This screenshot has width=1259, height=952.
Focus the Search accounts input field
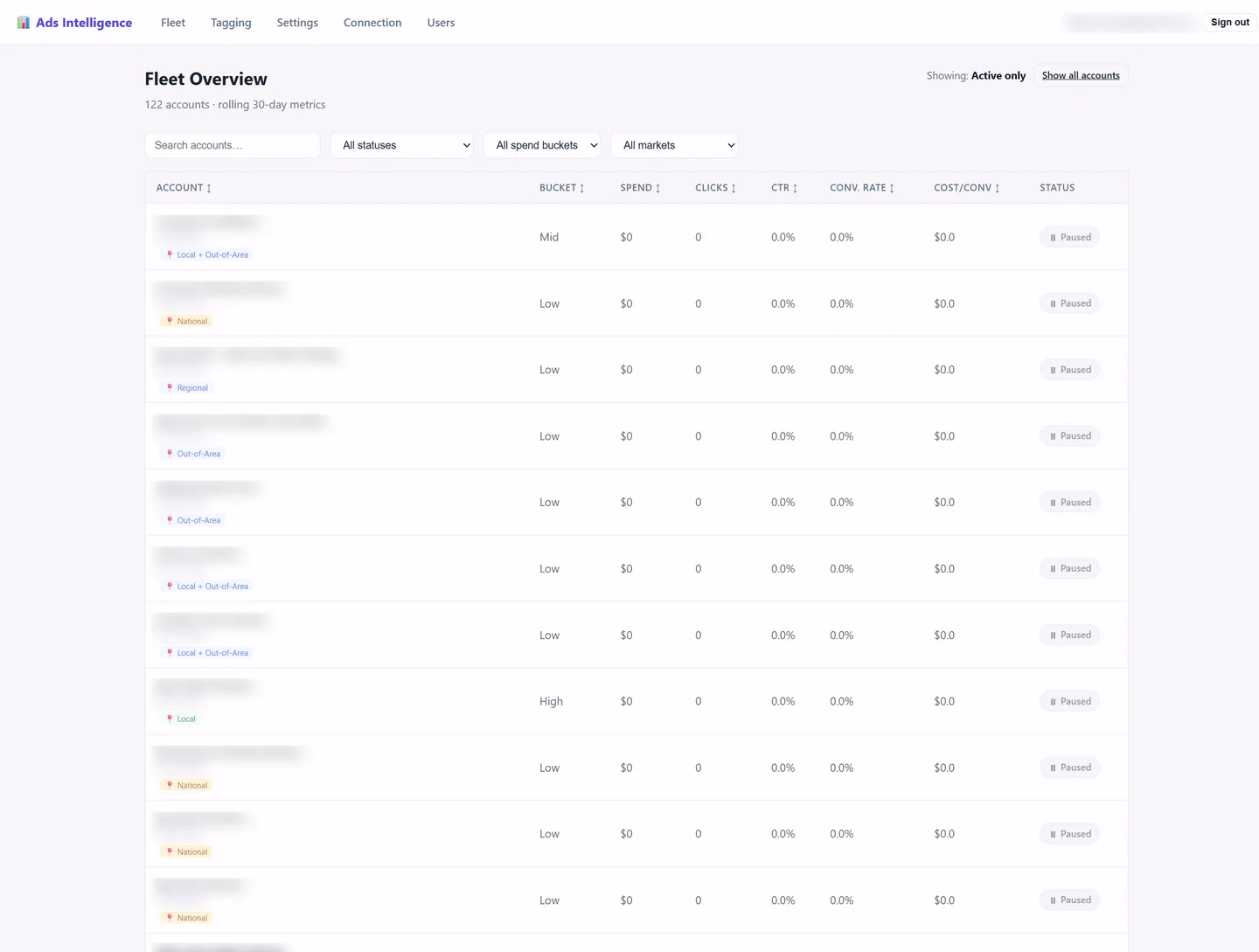pyautogui.click(x=233, y=145)
